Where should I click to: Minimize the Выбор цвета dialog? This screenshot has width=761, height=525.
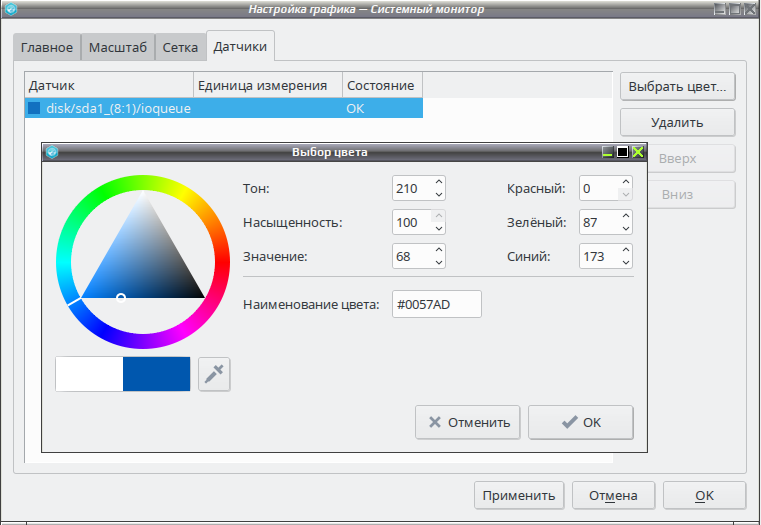point(607,152)
